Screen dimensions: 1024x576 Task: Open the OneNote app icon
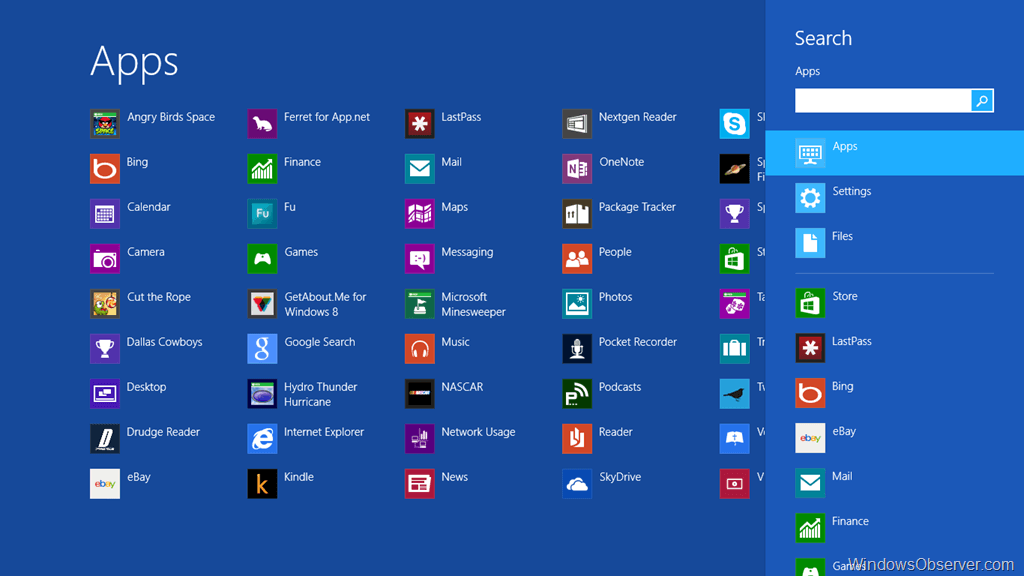pos(577,169)
